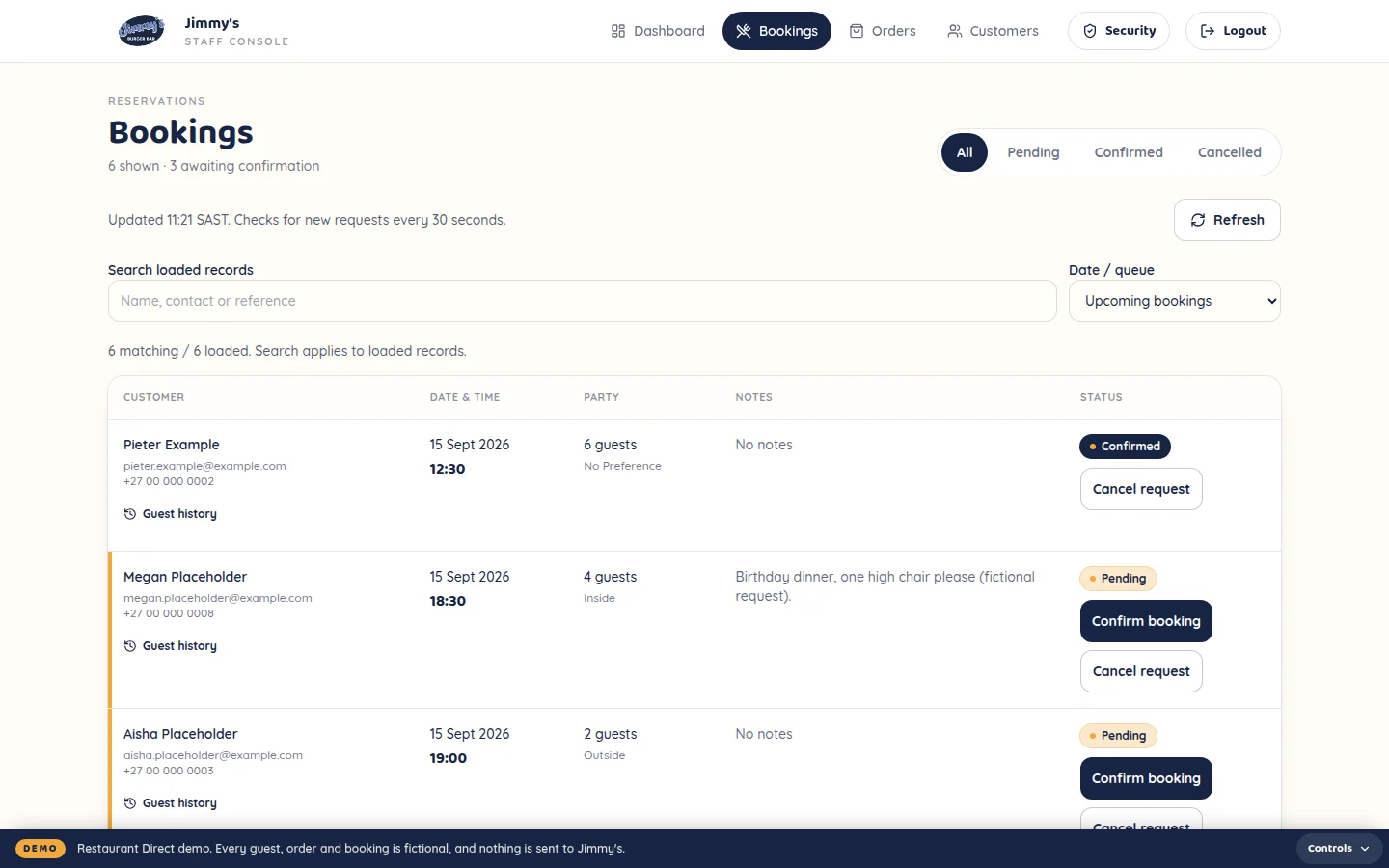Click the Security shield icon
The height and width of the screenshot is (868, 1389).
[x=1090, y=31]
